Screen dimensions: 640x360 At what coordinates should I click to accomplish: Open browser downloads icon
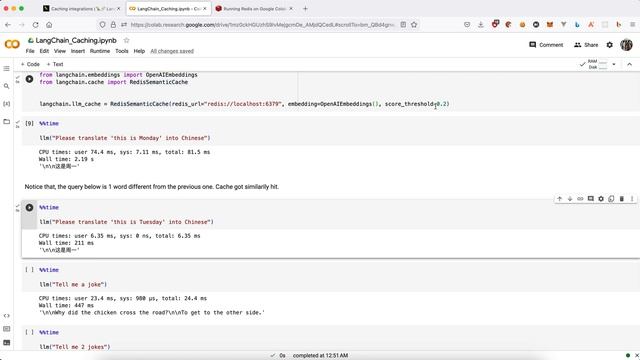[481, 25]
